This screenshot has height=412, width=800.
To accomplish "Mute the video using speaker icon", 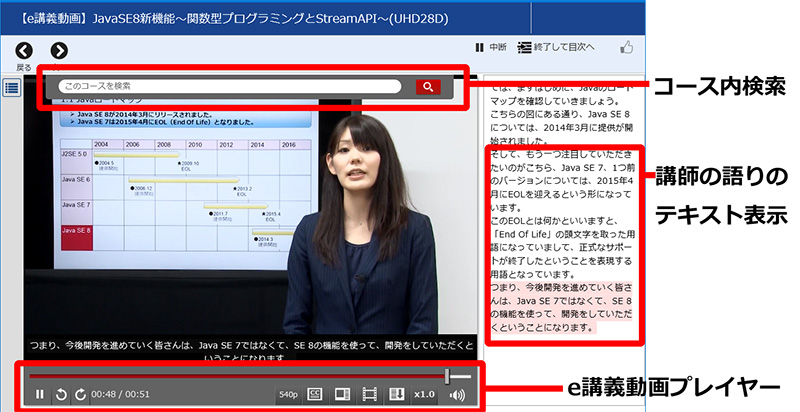I will [458, 394].
